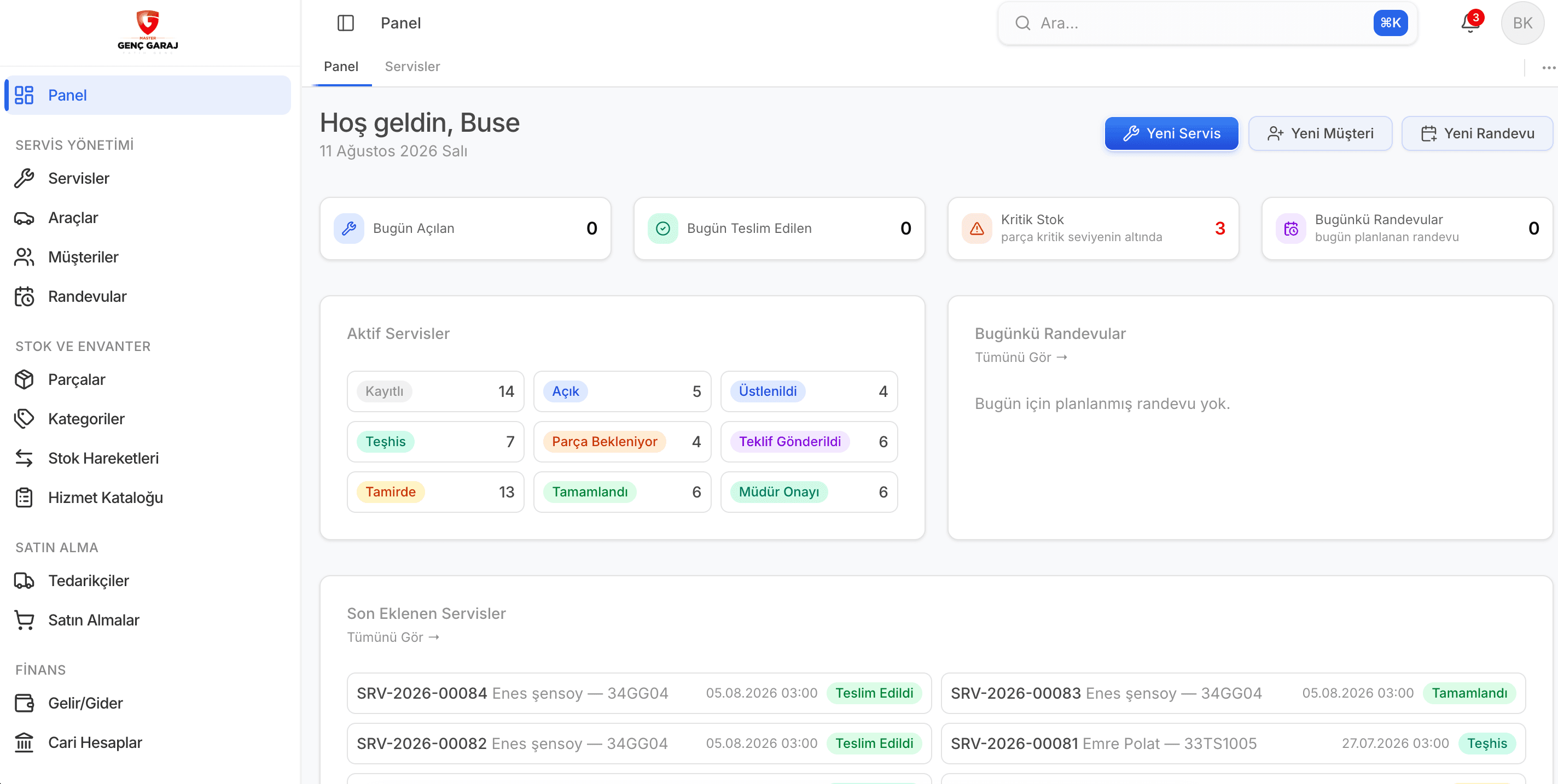Viewport: 1558px width, 784px height.
Task: Focus the Ara... search field
Action: tap(1207, 23)
